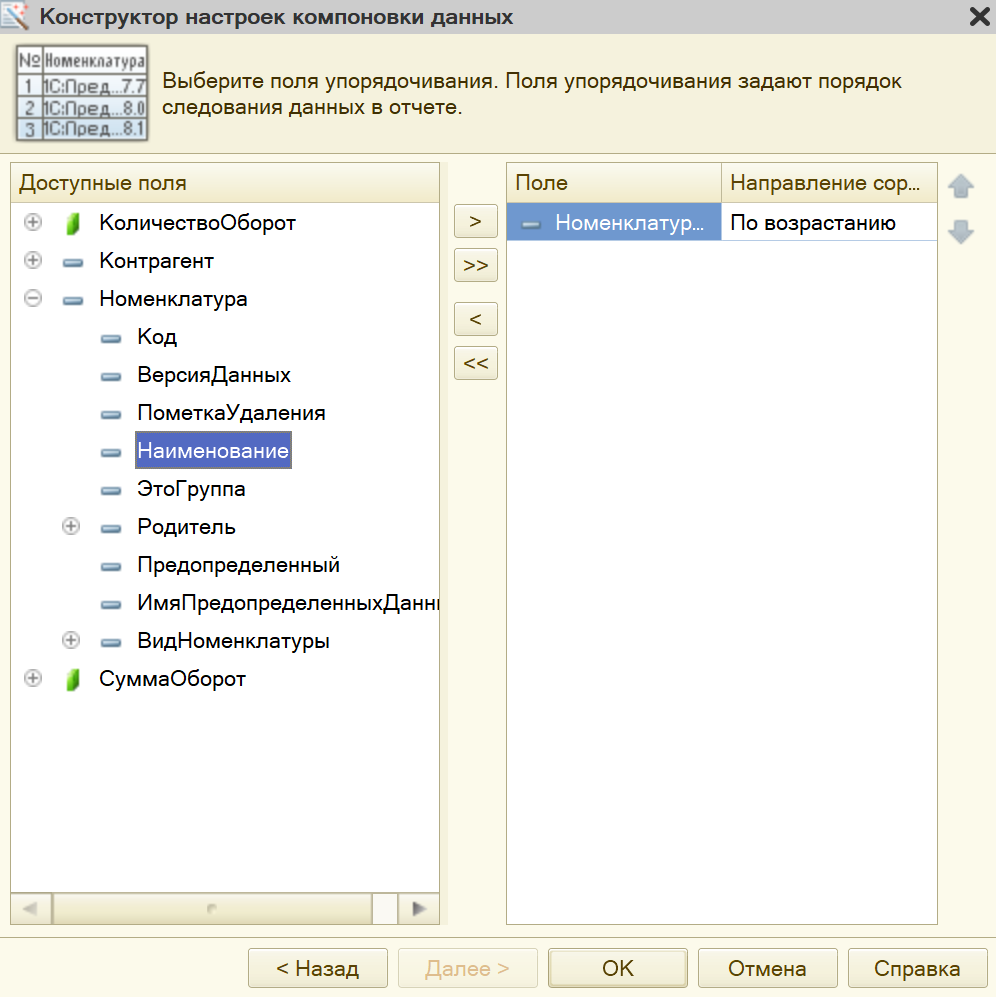This screenshot has width=996, height=997.
Task: Select the Контрагент field
Action: pyautogui.click(x=156, y=261)
